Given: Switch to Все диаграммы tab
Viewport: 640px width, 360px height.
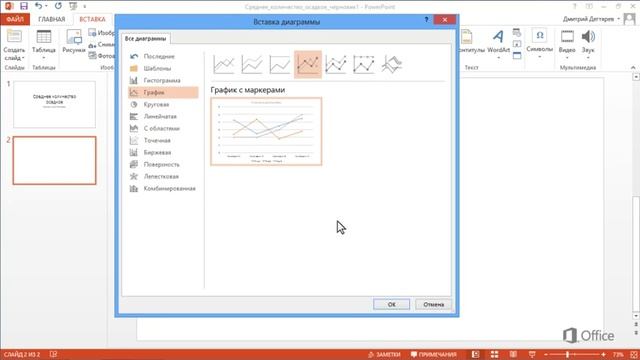Looking at the screenshot, I should 146,38.
